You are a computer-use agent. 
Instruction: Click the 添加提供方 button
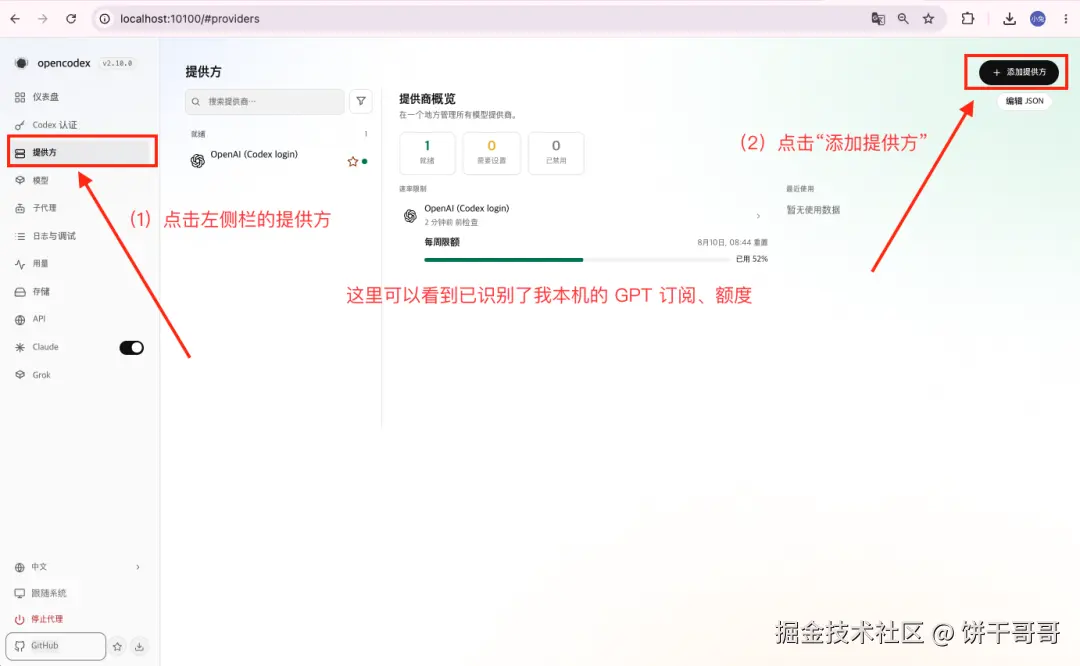click(x=1019, y=72)
